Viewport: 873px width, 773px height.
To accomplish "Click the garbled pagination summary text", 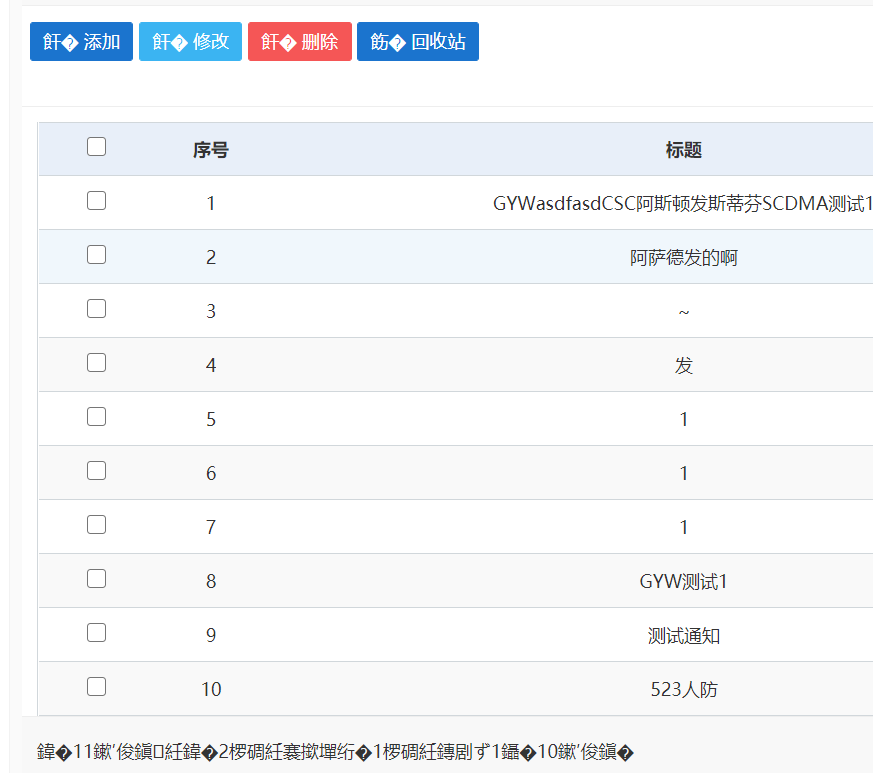I will click(335, 752).
